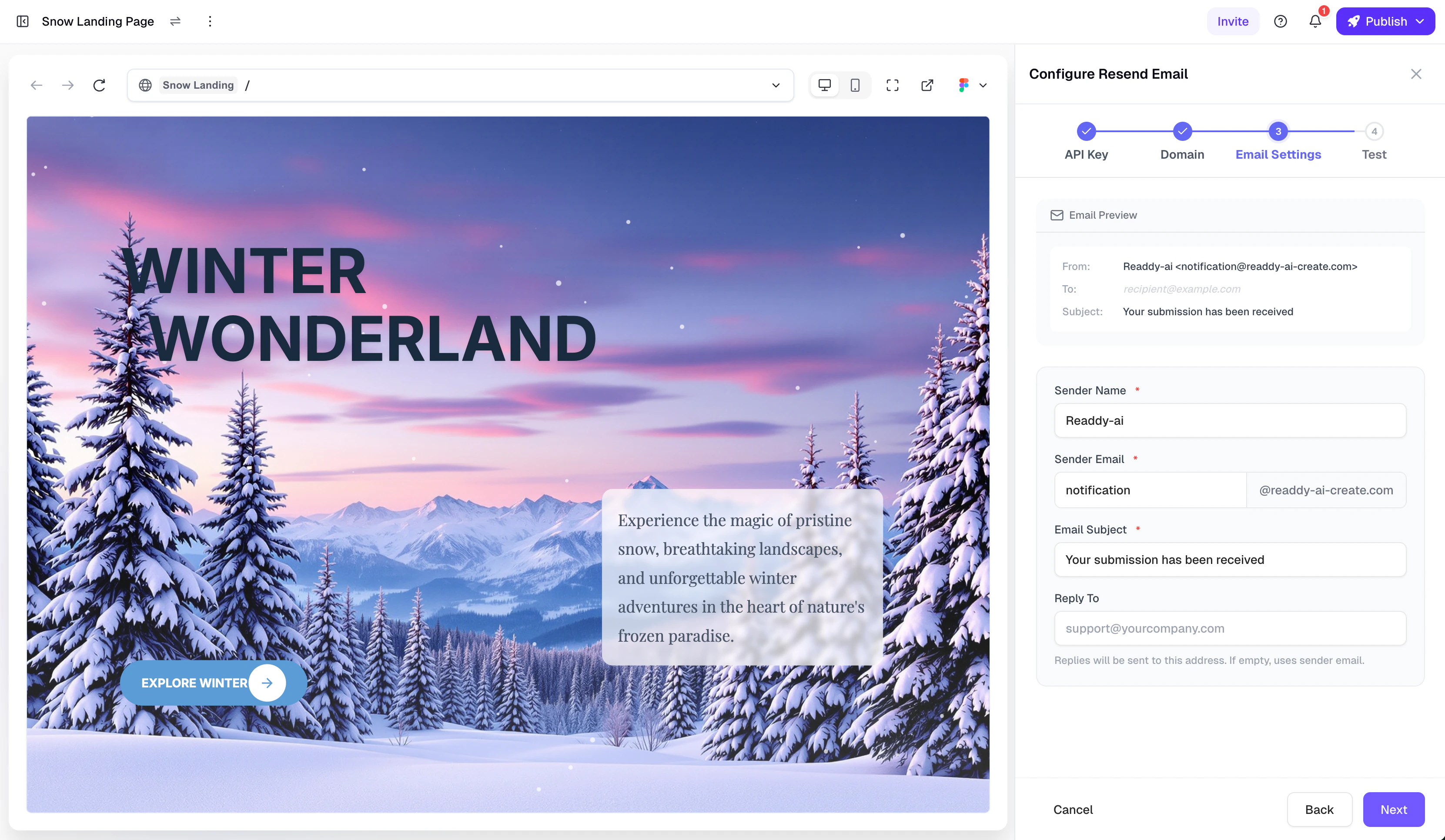Open the preview in a new browser tab
This screenshot has width=1445, height=840.
point(927,85)
